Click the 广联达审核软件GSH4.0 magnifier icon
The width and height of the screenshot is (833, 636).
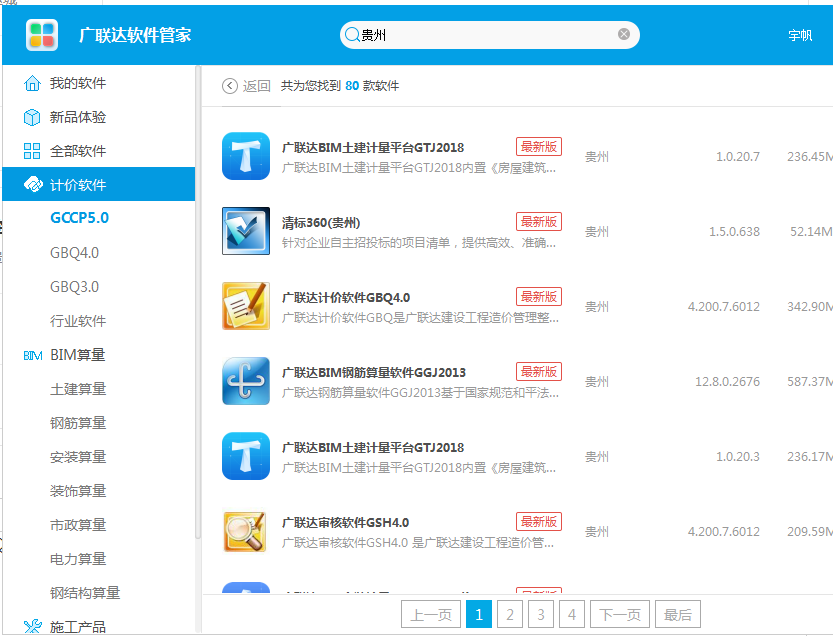(x=245, y=531)
